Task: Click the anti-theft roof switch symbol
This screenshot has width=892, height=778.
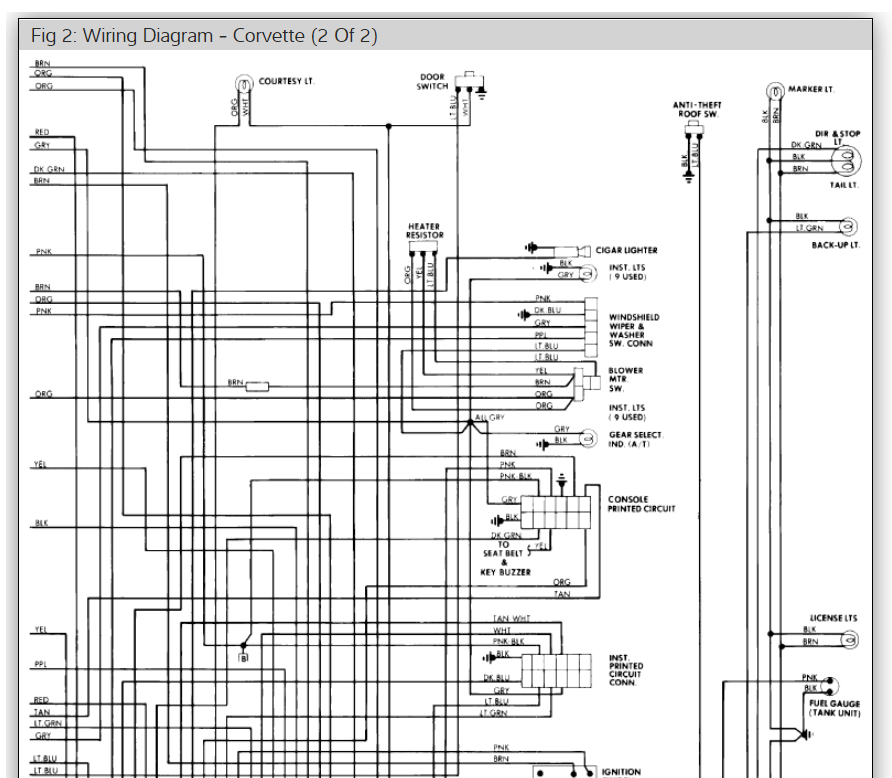Action: tap(693, 130)
